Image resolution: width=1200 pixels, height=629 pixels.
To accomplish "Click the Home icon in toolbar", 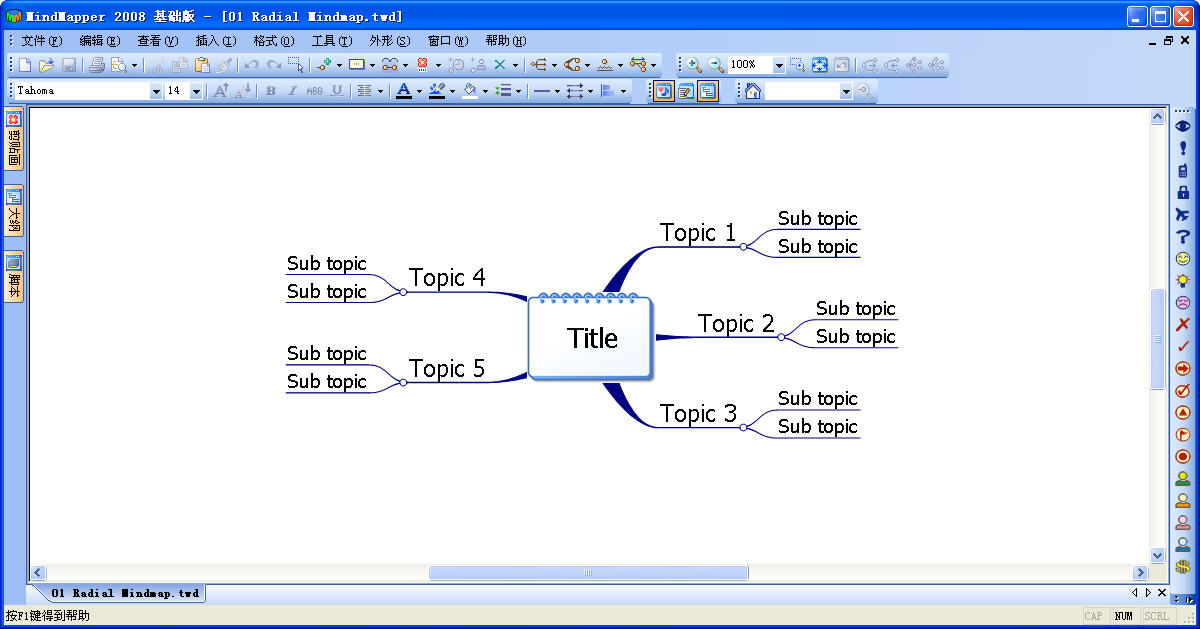I will (753, 91).
